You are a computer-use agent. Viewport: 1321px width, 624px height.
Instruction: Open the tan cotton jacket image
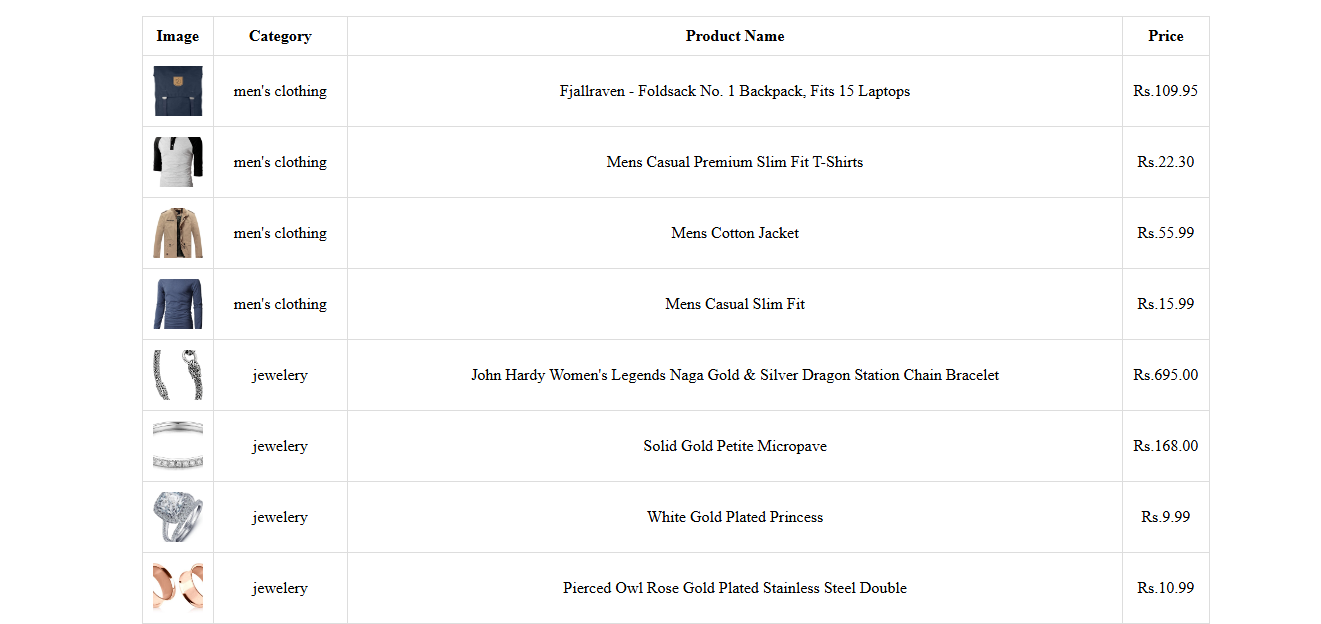click(178, 233)
